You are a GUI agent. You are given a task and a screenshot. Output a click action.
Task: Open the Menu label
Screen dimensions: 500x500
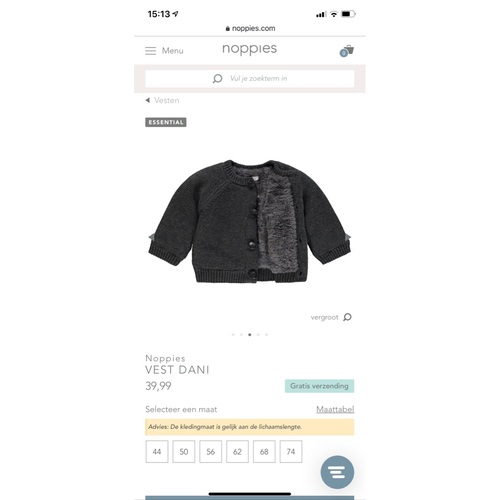[173, 51]
